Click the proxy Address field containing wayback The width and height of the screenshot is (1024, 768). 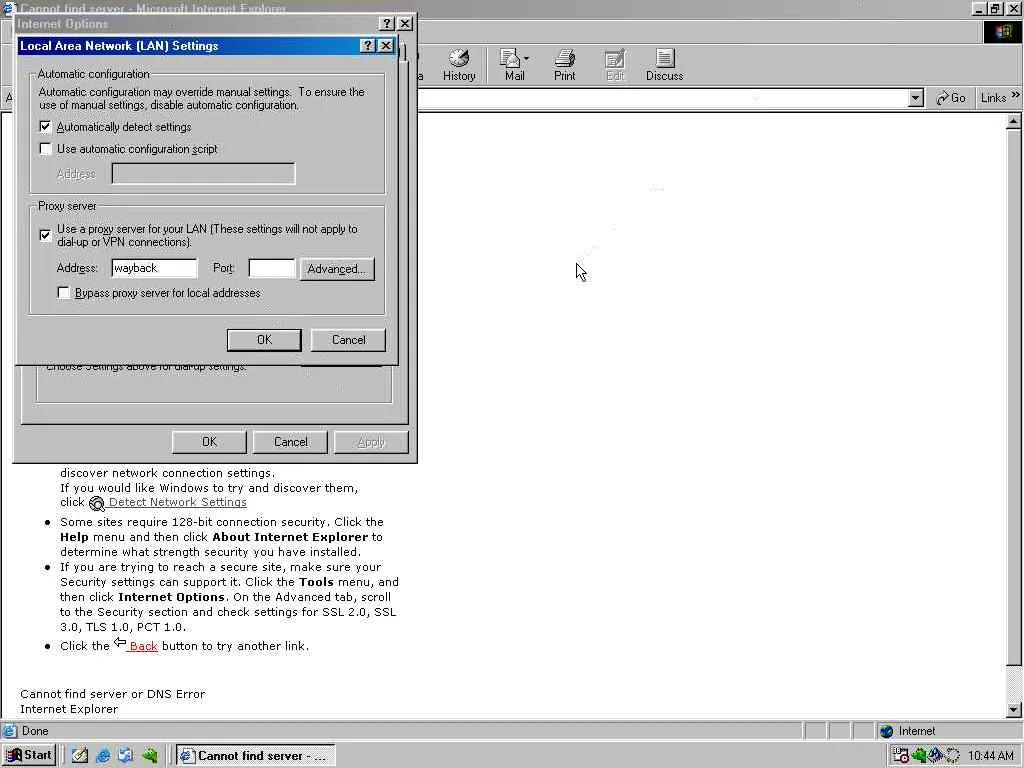pos(154,268)
